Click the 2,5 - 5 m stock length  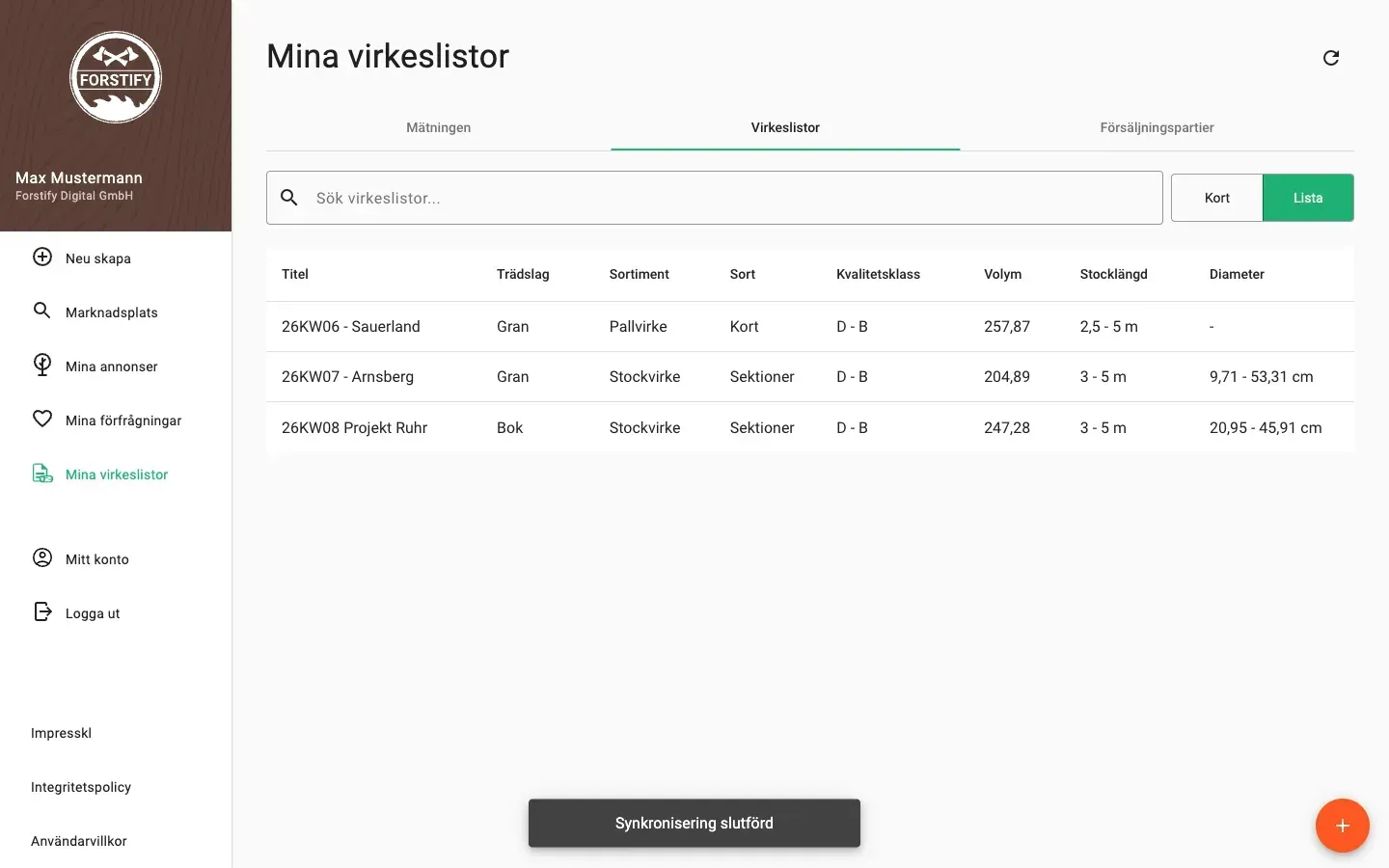[x=1109, y=326]
